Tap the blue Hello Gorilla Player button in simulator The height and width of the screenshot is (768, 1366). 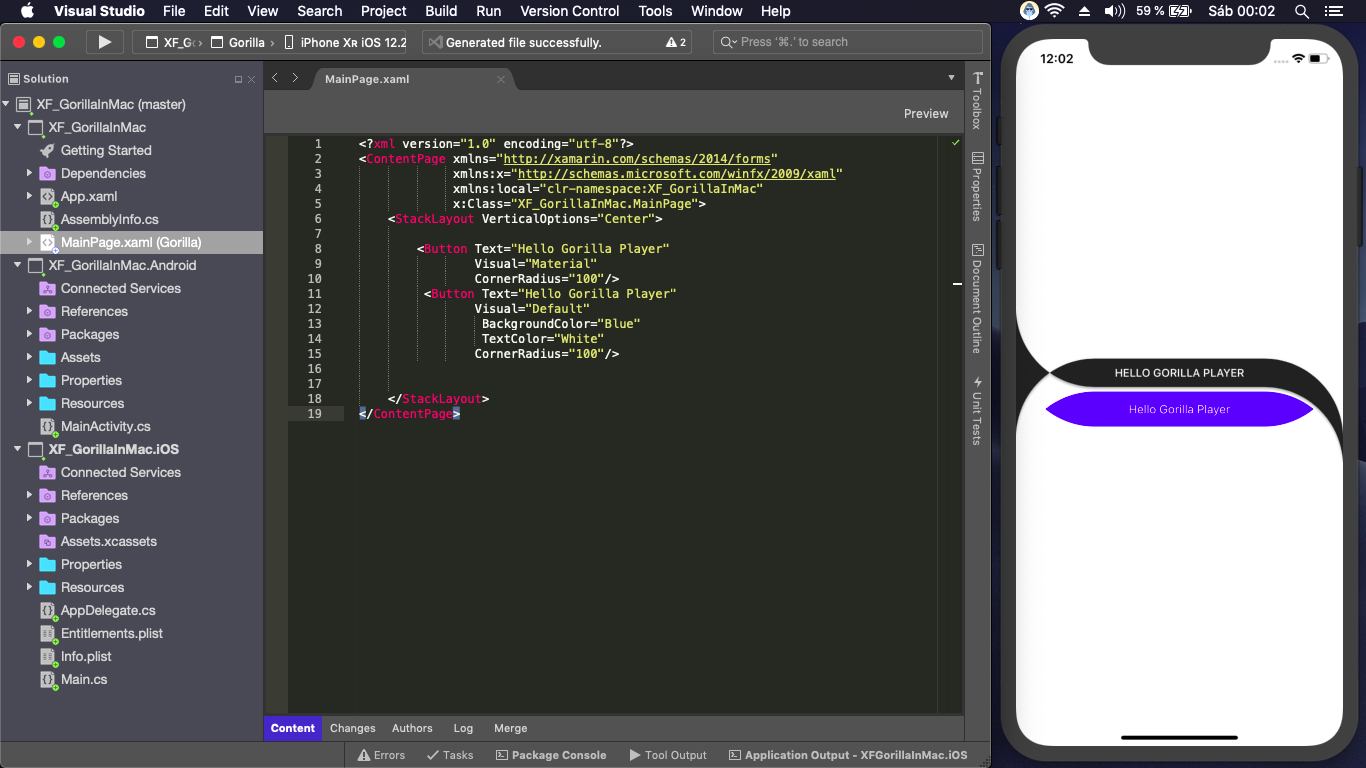[1179, 409]
